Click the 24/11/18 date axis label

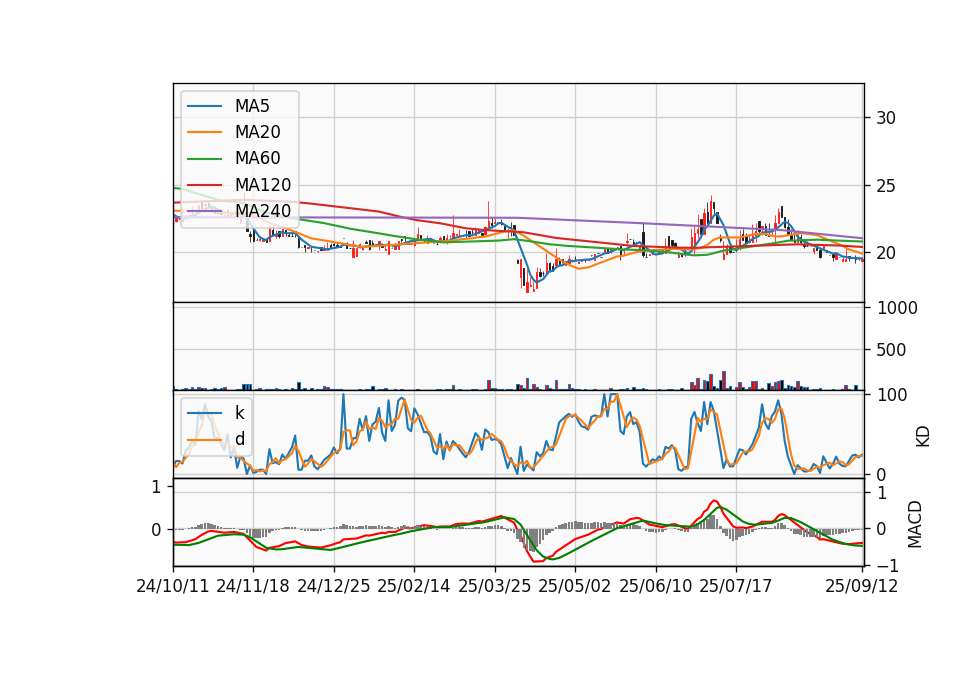coord(253,586)
